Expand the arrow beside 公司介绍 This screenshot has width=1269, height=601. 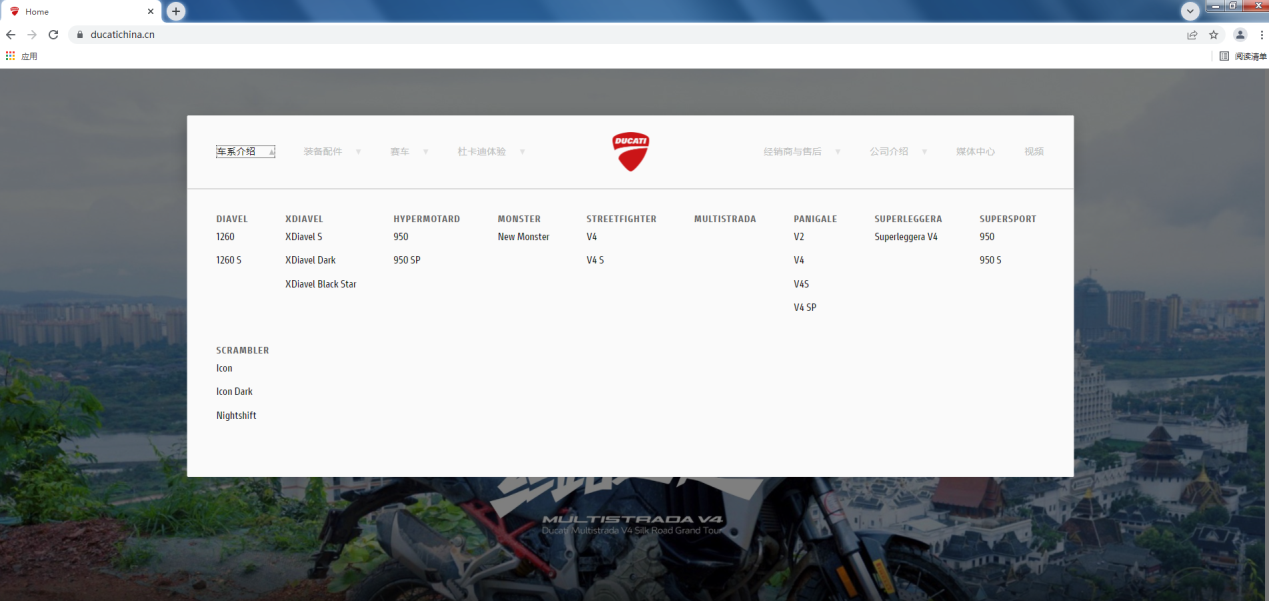point(924,152)
